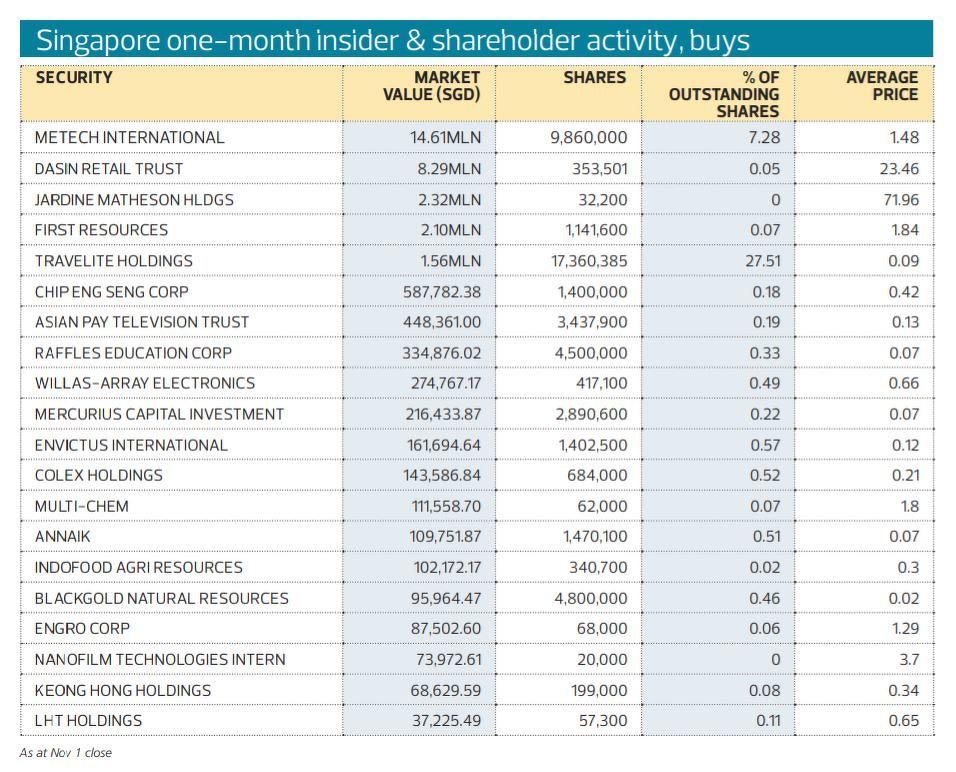
Task: Click the % OF OUTSTANDING SHARES header
Action: click(x=724, y=94)
